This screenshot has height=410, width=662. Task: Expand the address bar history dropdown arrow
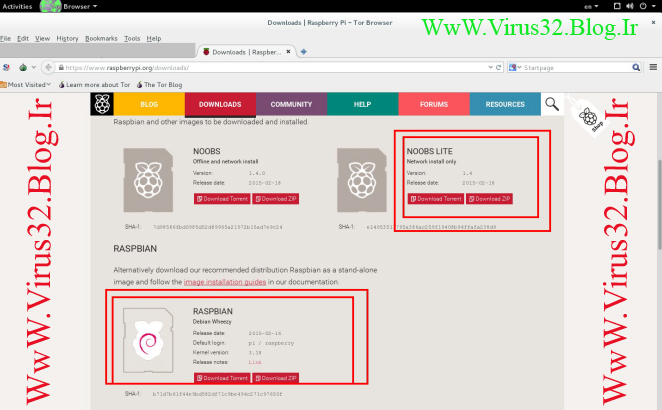click(490, 67)
